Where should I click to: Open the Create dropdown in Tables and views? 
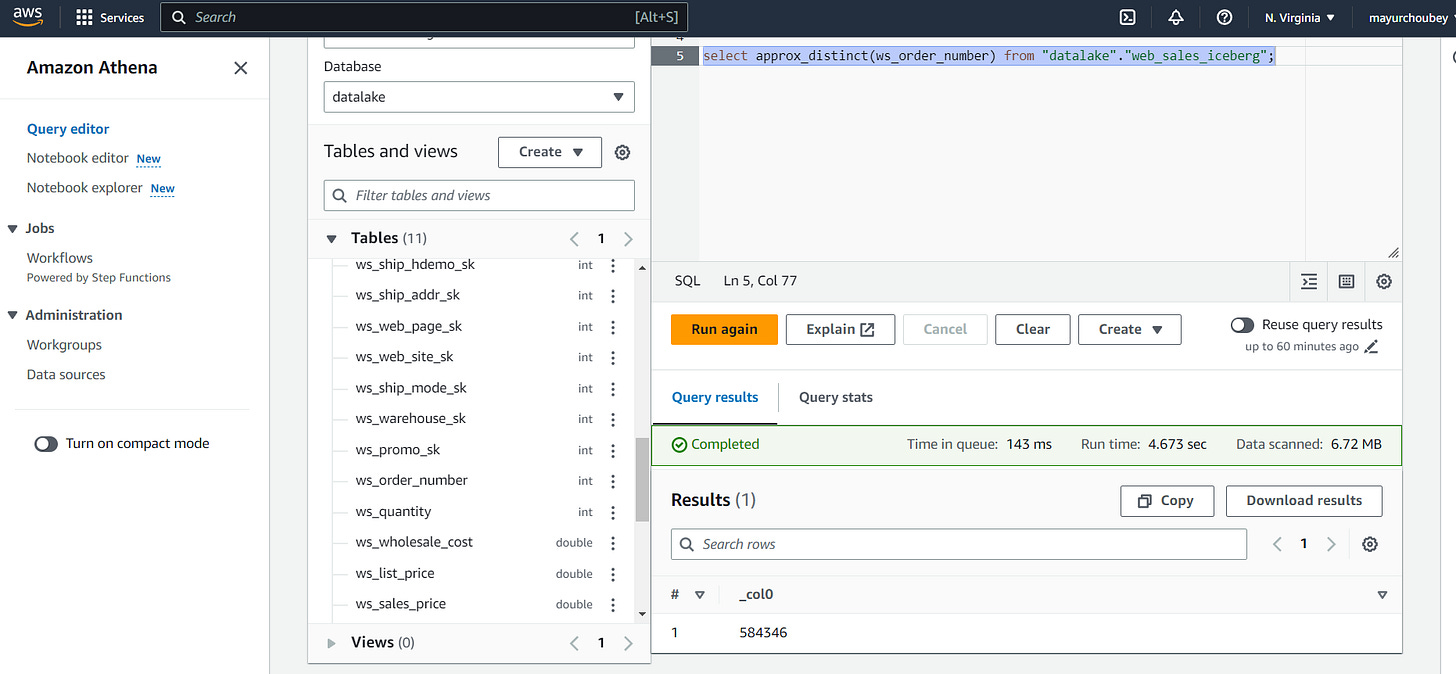point(550,152)
